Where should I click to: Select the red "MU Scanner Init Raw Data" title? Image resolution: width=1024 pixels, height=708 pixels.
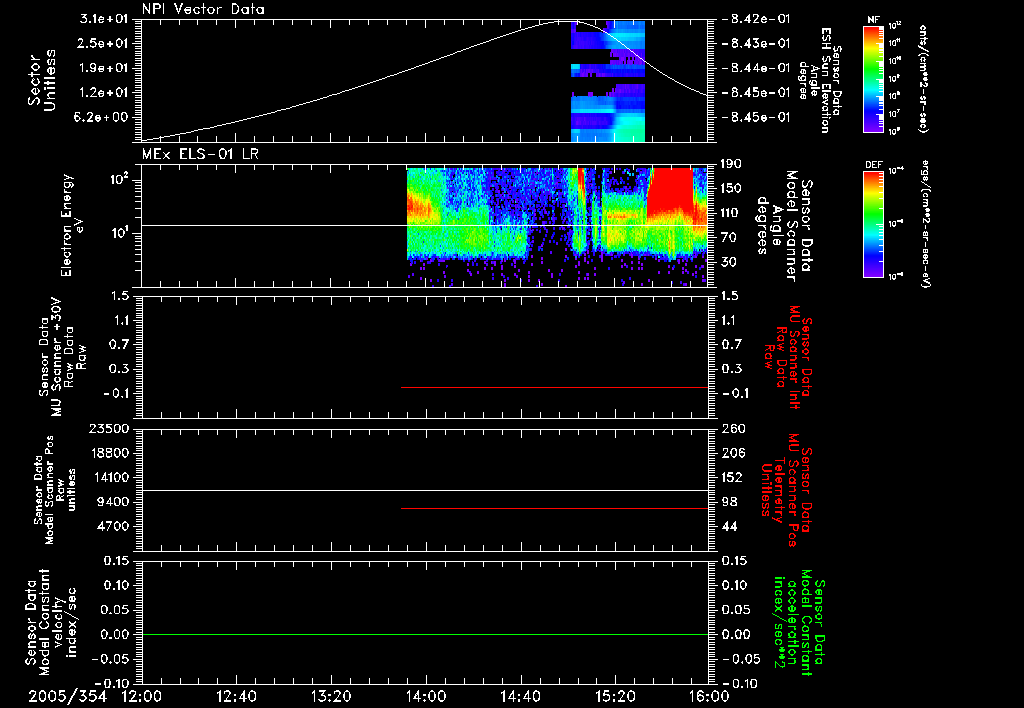pyautogui.click(x=788, y=357)
